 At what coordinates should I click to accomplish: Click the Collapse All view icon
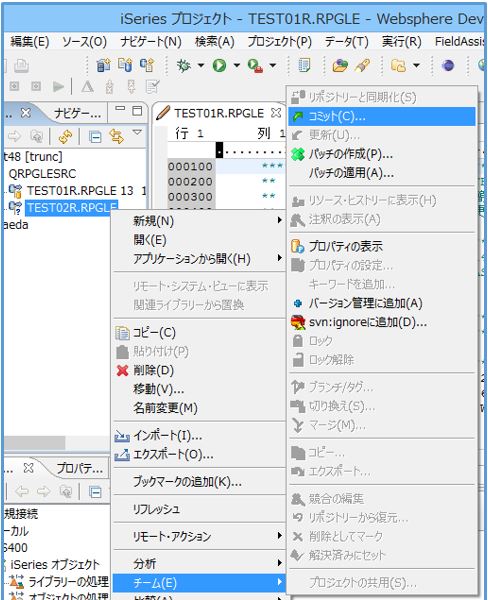pyautogui.click(x=95, y=137)
